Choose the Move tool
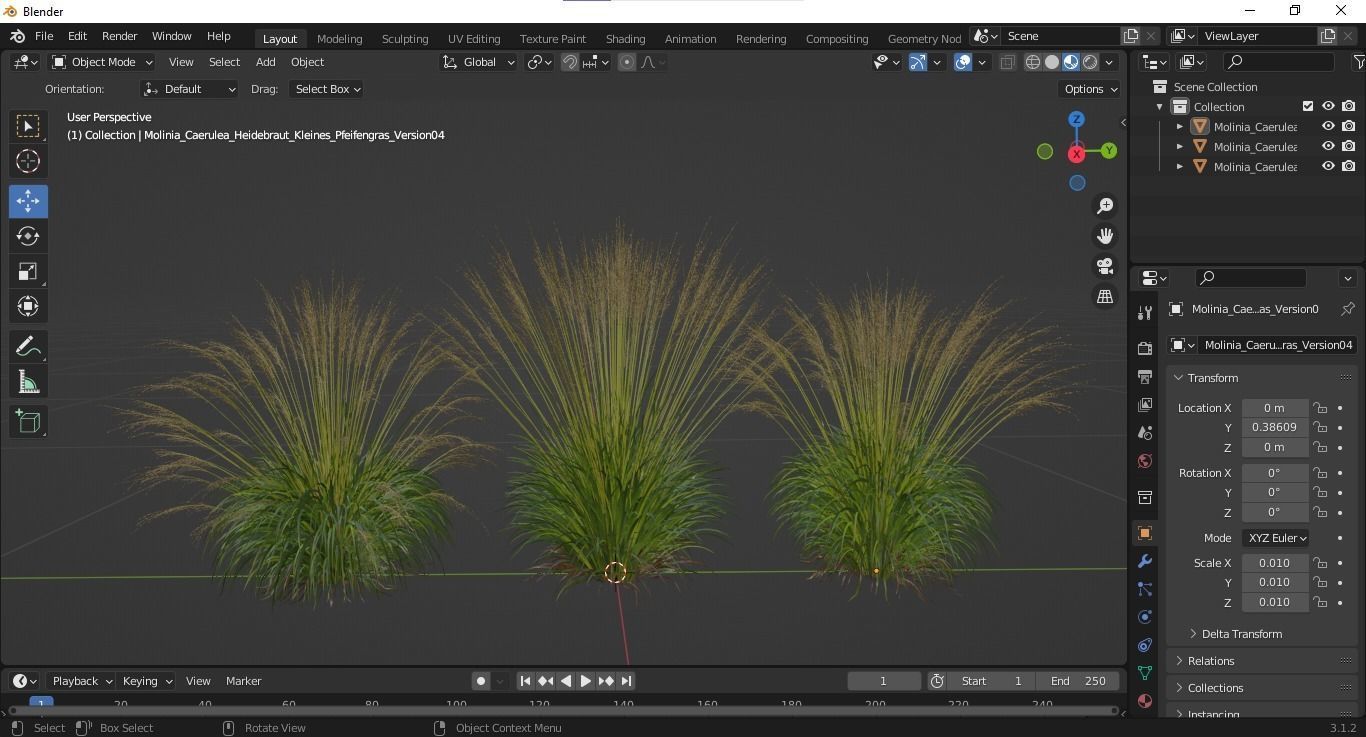Viewport: 1366px width, 737px height. 28,201
